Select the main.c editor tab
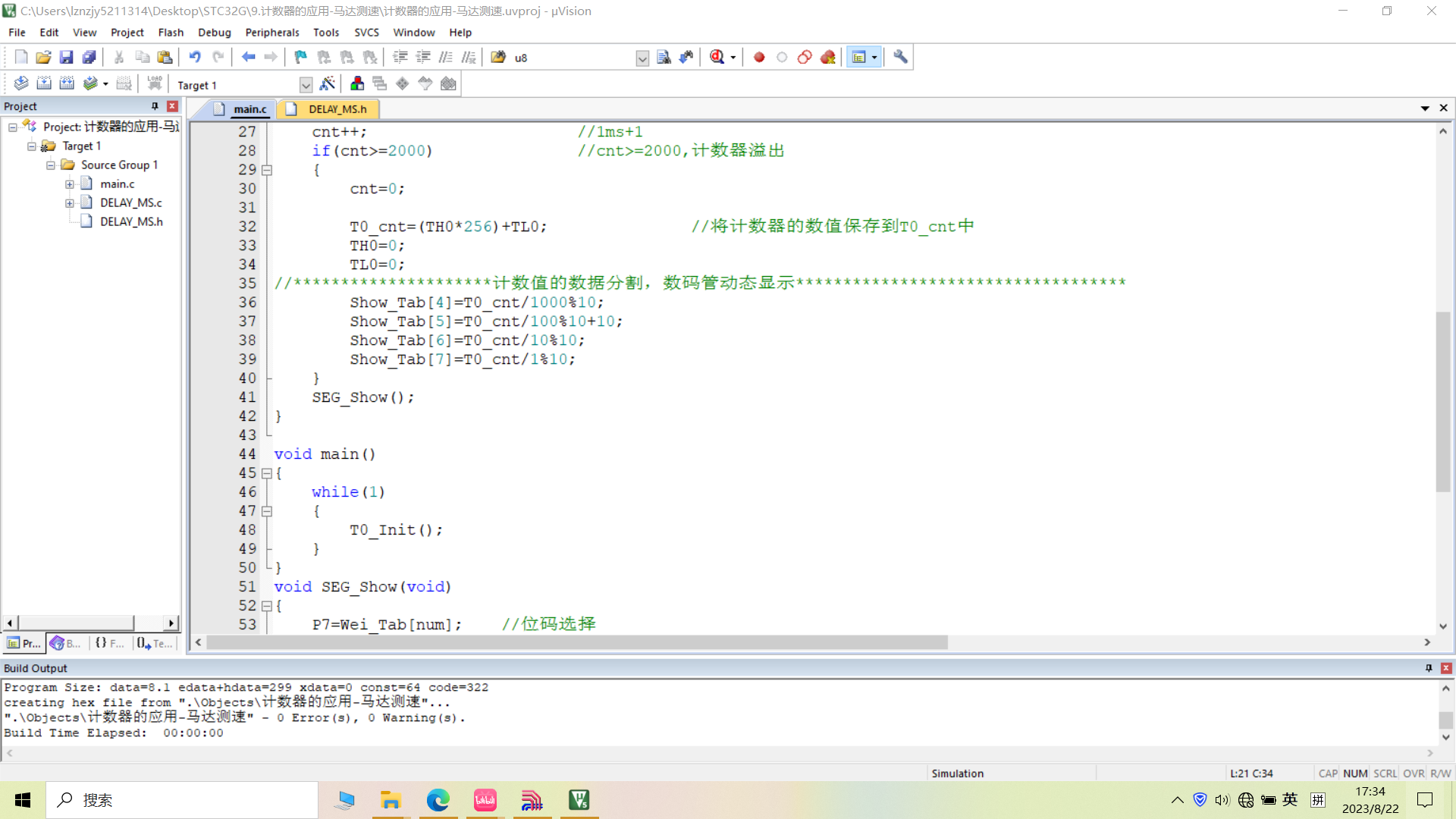Screen dimensions: 1456x819 pyautogui.click(x=241, y=109)
